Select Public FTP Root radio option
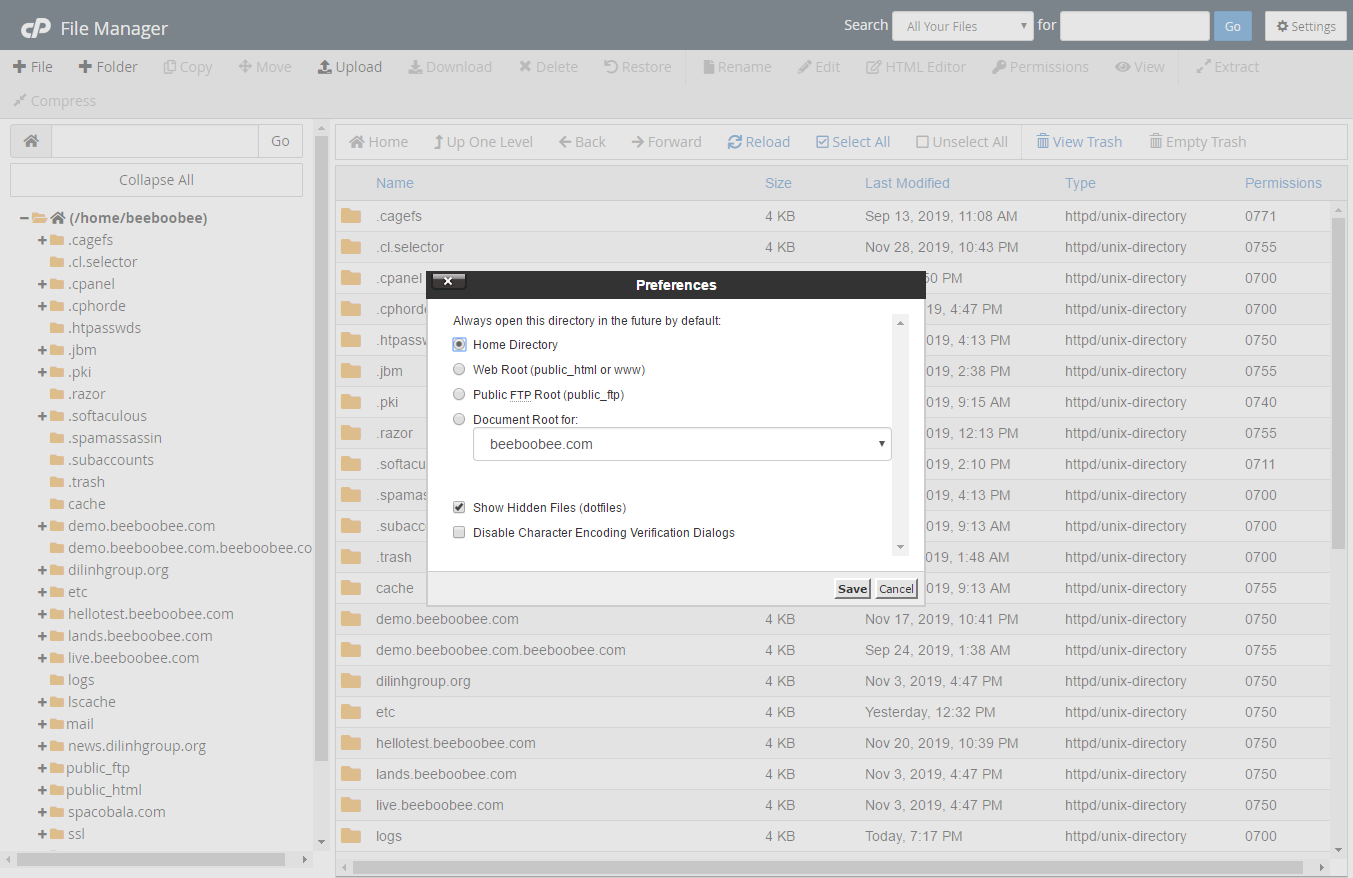The height and width of the screenshot is (878, 1353). click(459, 394)
